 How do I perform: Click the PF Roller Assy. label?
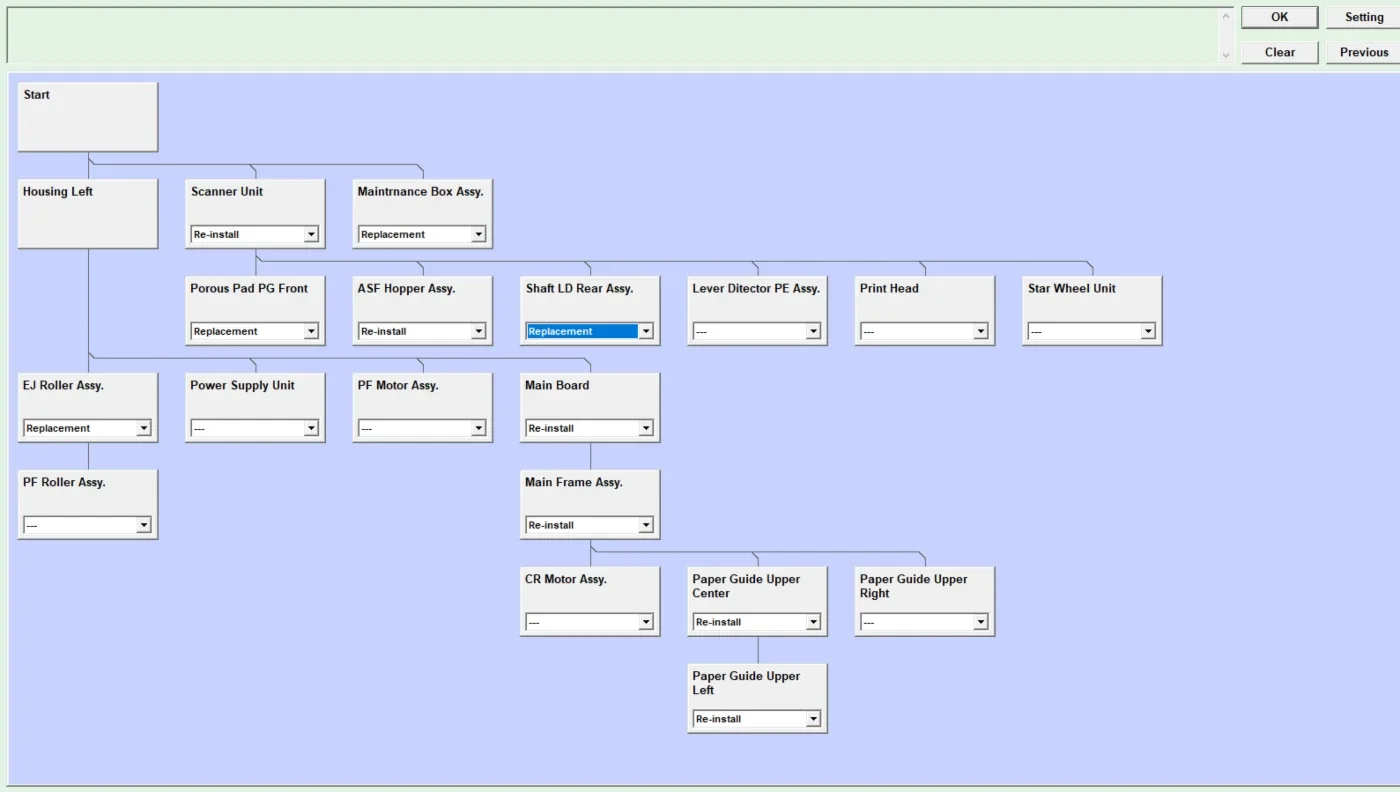(64, 482)
